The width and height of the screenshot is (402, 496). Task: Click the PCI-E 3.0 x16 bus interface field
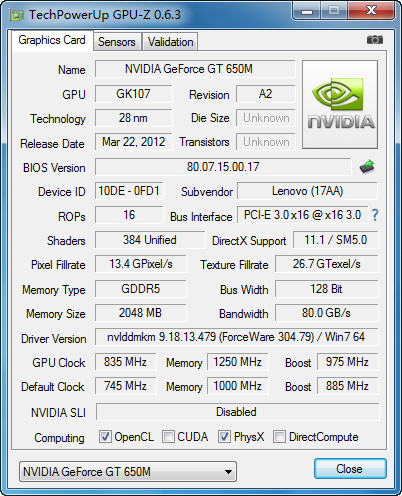[302, 215]
